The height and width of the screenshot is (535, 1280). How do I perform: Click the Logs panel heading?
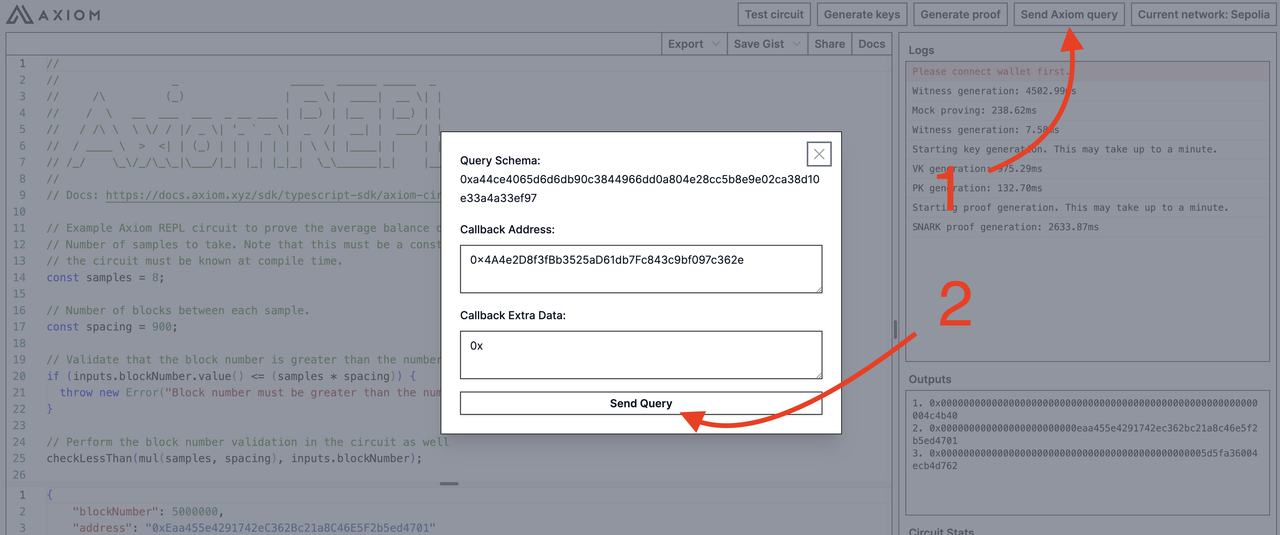tap(922, 50)
